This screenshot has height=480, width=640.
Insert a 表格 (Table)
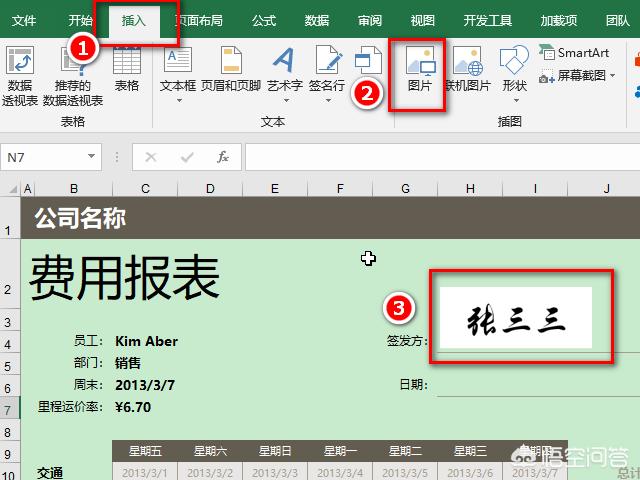pos(127,69)
